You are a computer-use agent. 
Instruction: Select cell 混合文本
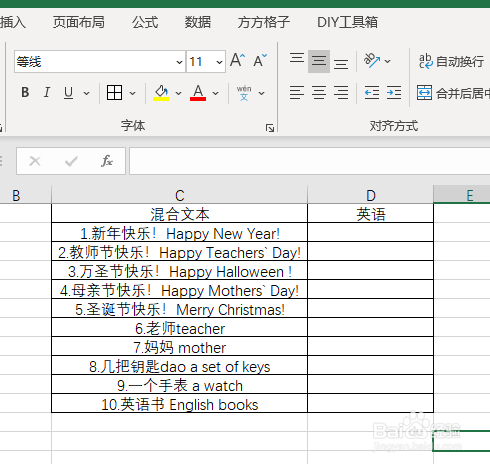(179, 213)
